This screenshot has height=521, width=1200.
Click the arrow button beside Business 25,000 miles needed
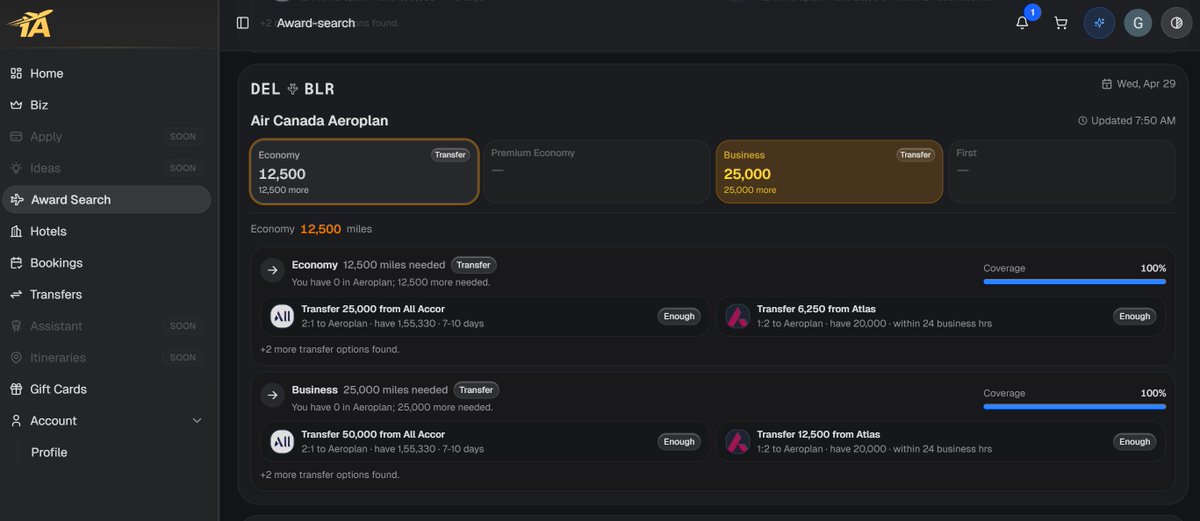click(272, 395)
